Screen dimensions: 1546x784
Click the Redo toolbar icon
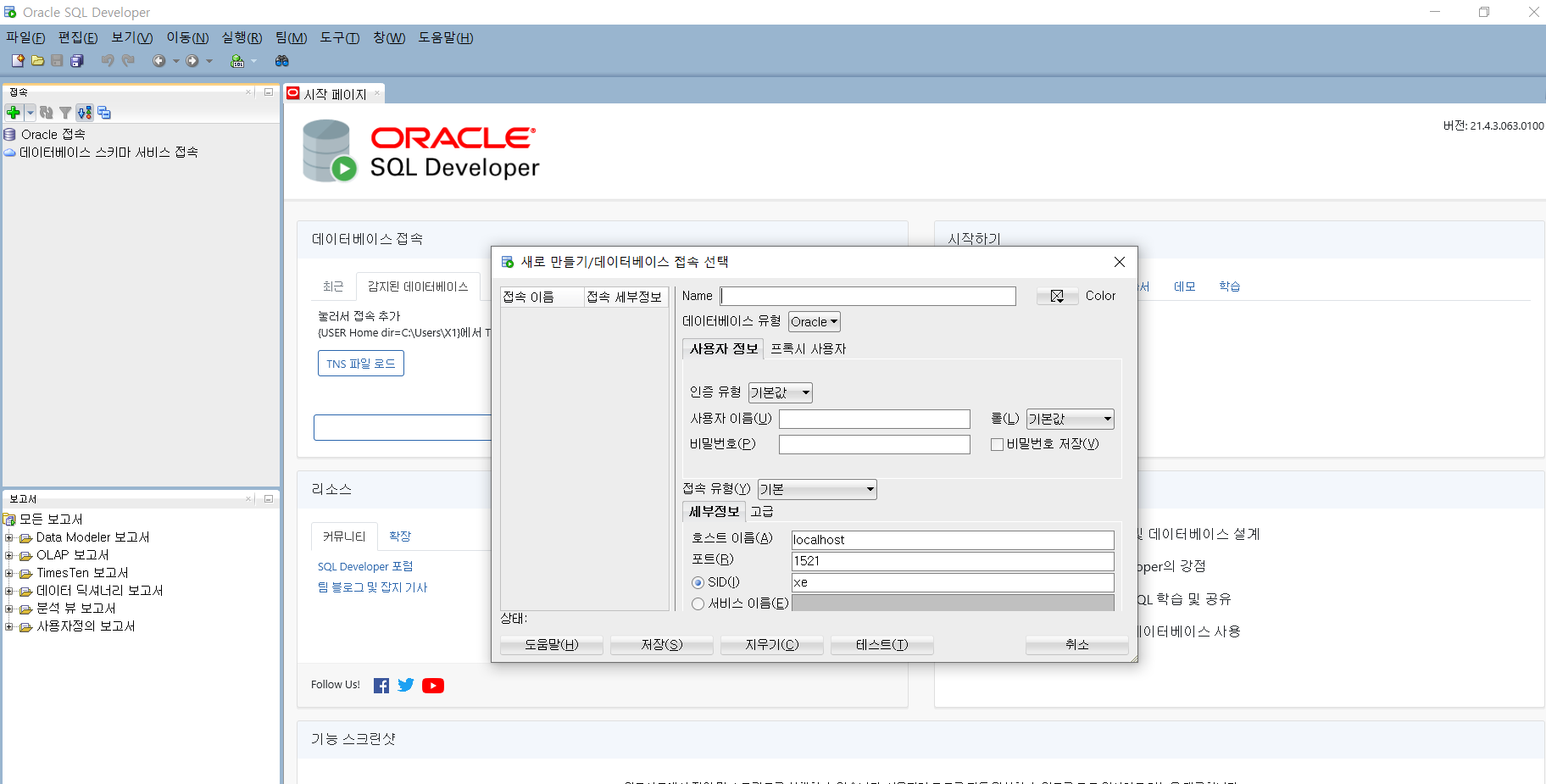(x=128, y=61)
